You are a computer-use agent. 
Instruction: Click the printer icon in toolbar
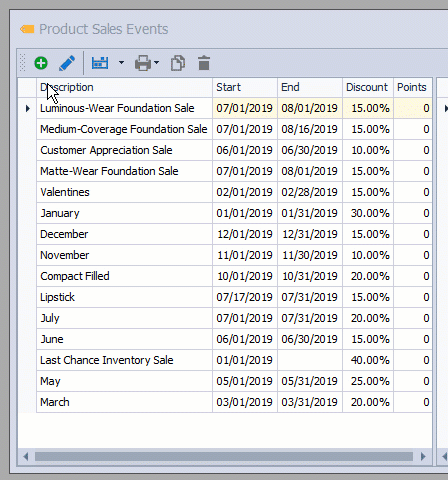[x=143, y=63]
